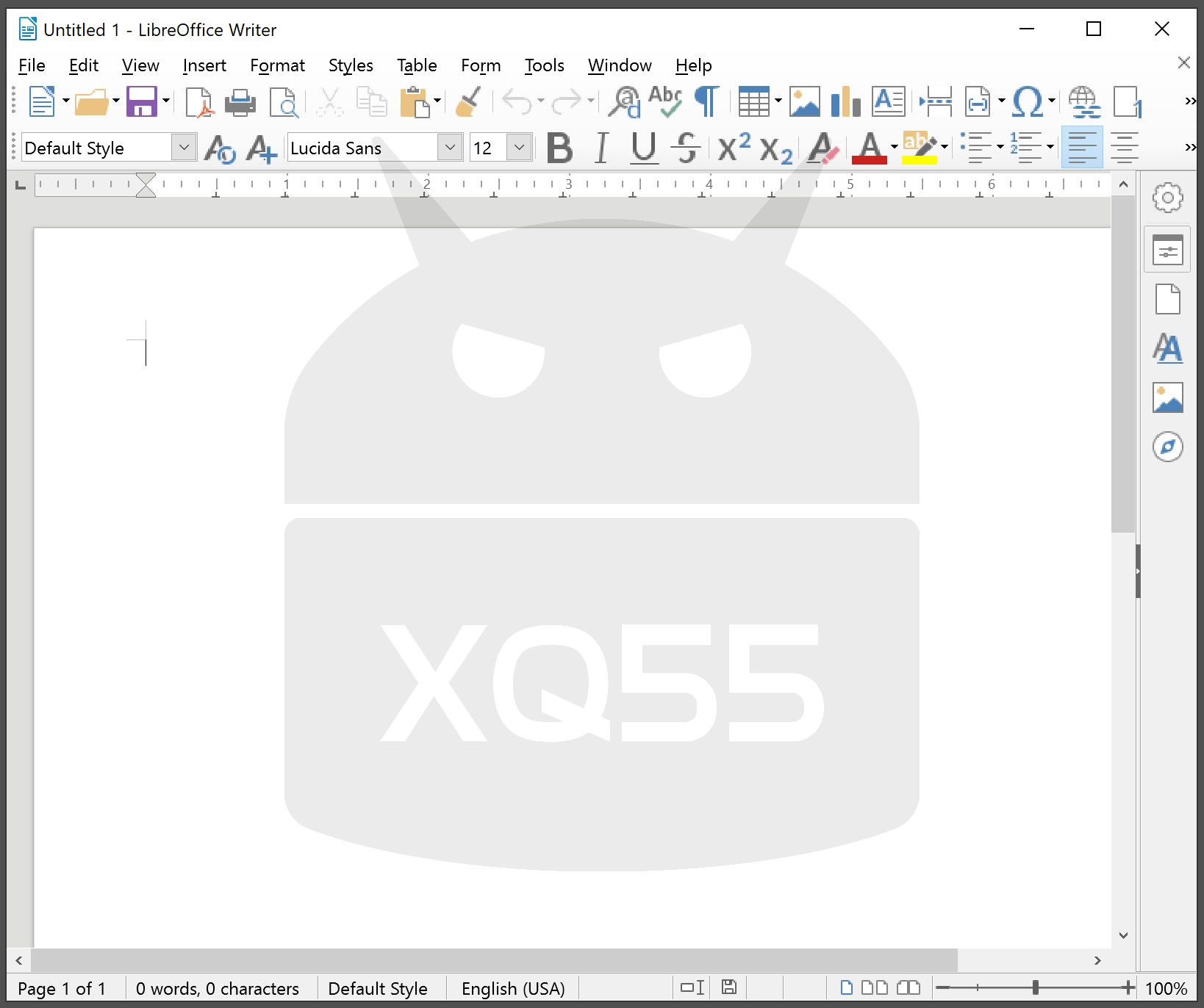Toggle Bold formatting

(559, 148)
